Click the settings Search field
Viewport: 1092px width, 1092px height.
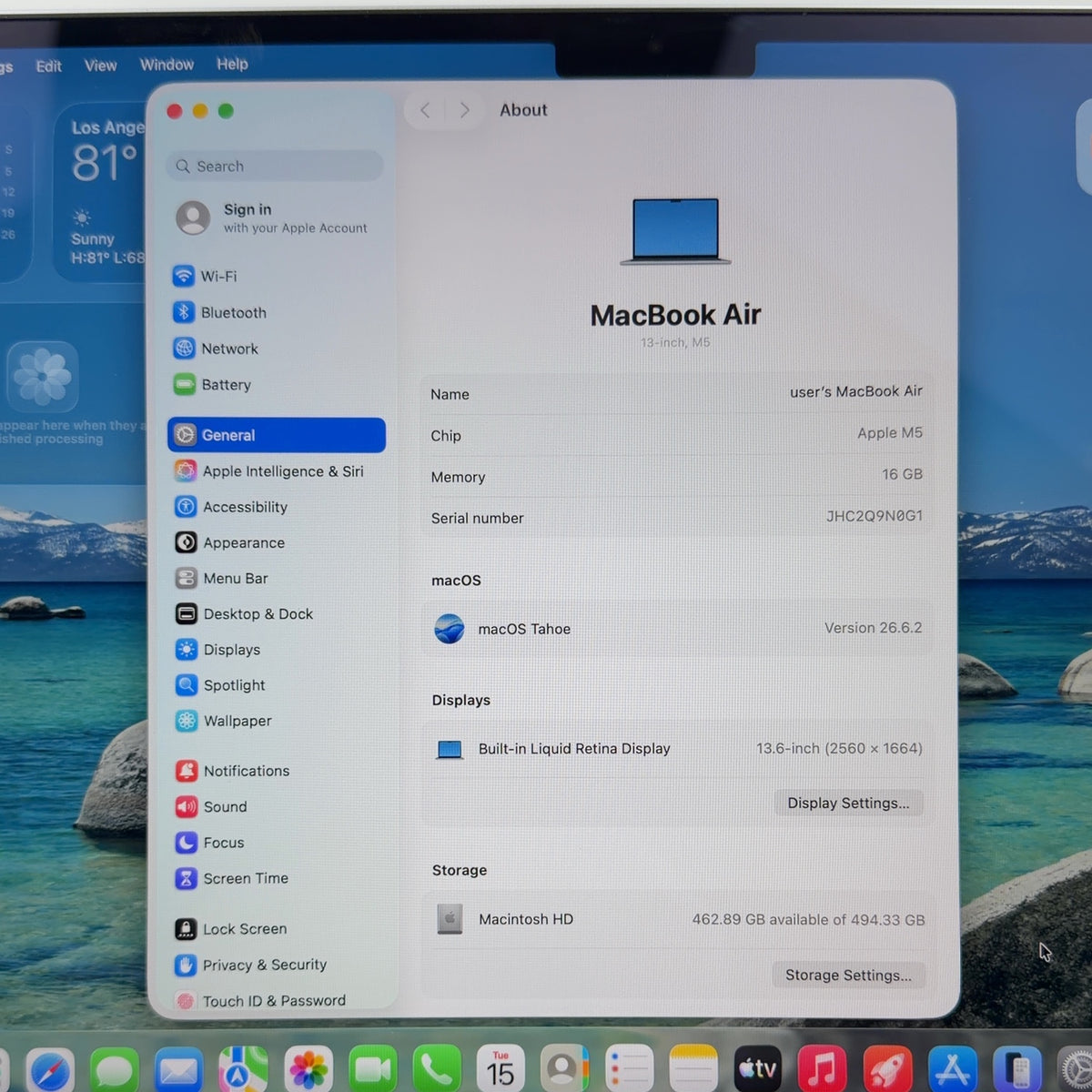click(x=275, y=166)
